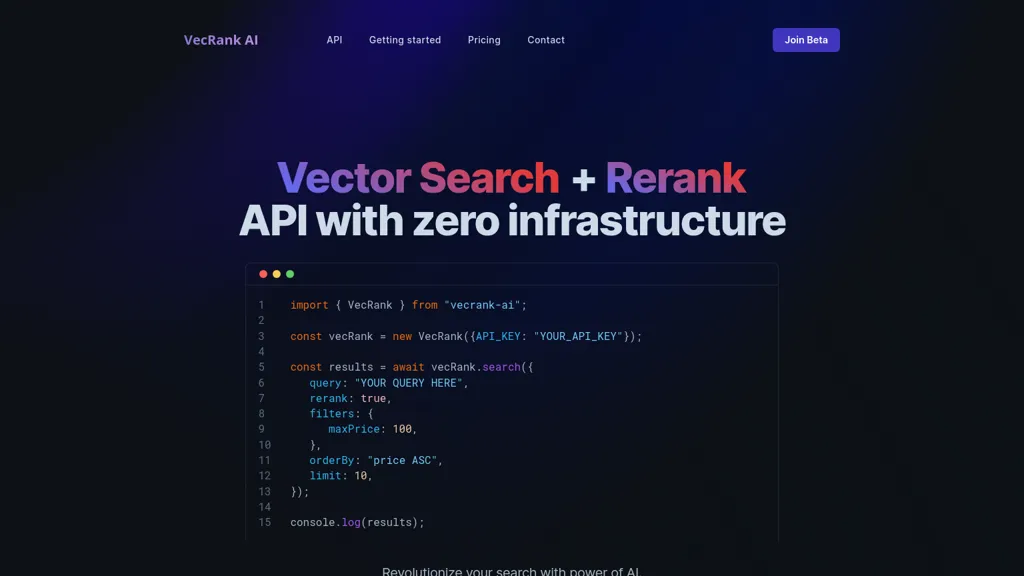Go to Getting started page
1024x576 pixels.
405,40
